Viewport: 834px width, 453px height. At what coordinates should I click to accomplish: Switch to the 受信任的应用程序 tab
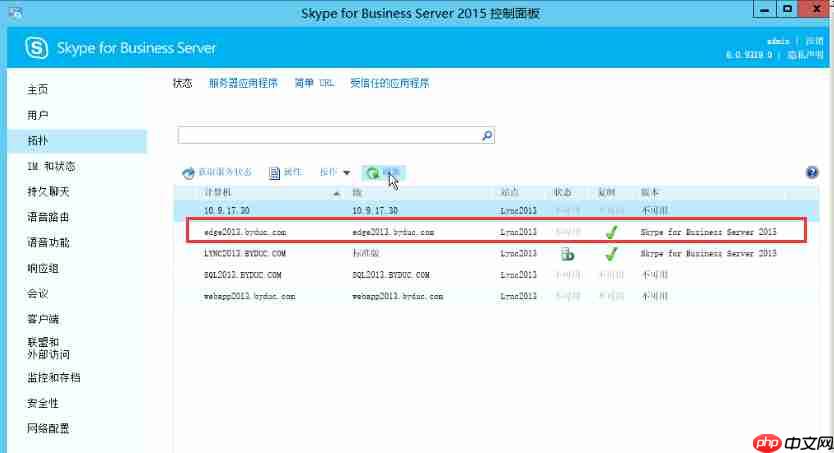click(389, 83)
